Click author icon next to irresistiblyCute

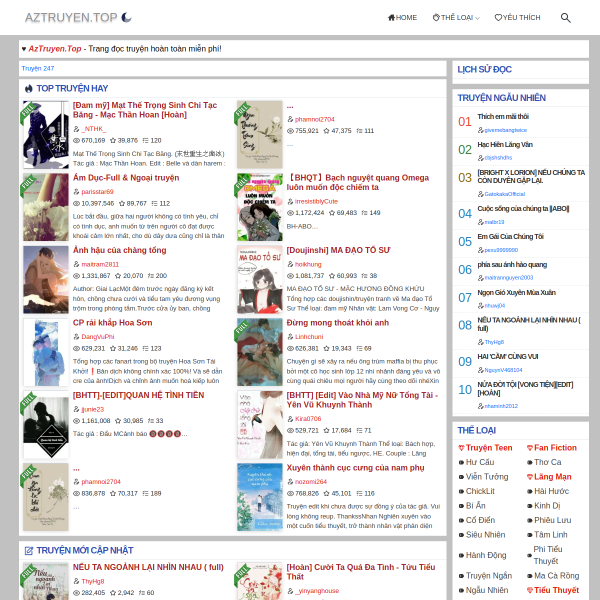[x=290, y=202]
